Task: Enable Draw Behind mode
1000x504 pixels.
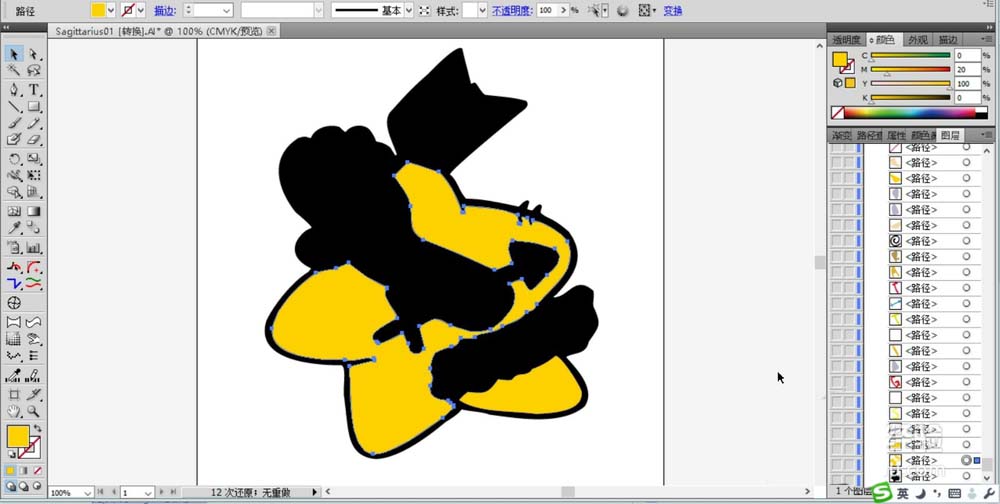Action: pos(24,485)
